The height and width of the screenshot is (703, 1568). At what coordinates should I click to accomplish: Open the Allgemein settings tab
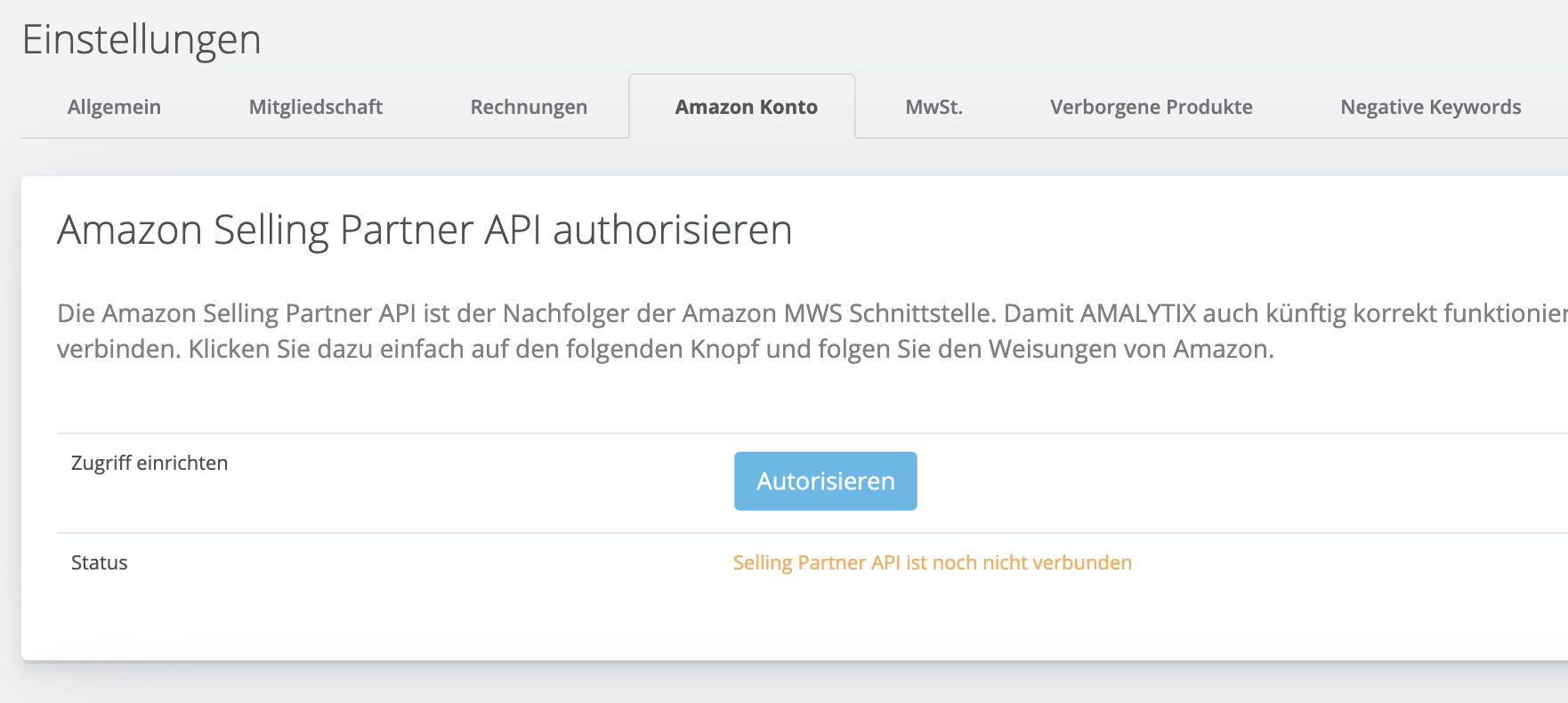click(x=114, y=107)
